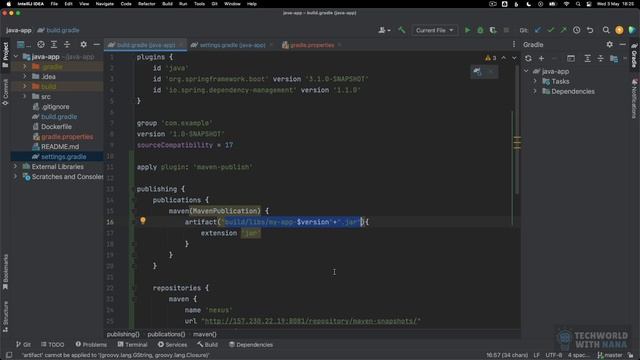This screenshot has width=640, height=360.
Task: Expand the src folder
Action: click(24, 96)
